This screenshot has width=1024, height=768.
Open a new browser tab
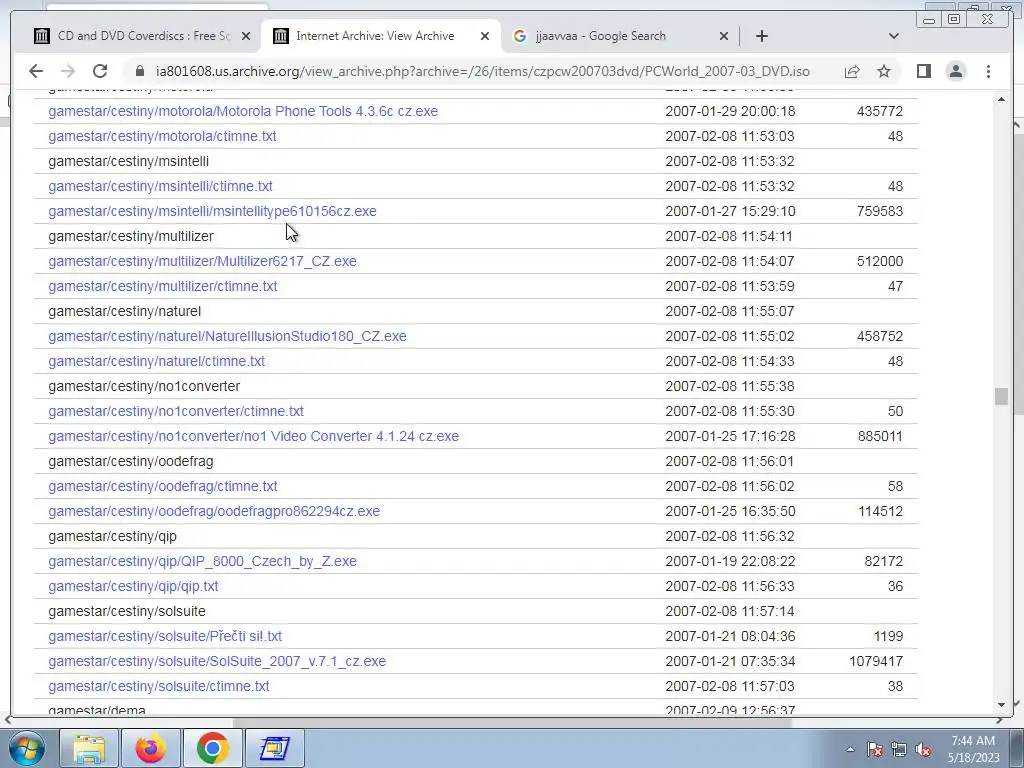pyautogui.click(x=761, y=36)
